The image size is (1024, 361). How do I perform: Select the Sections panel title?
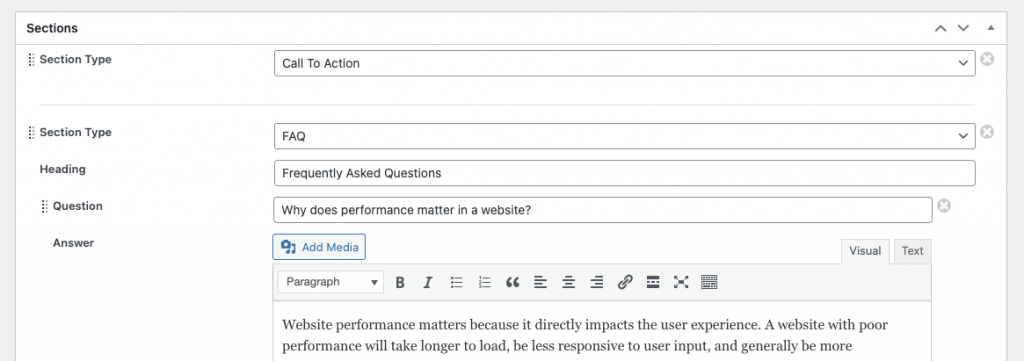[x=52, y=28]
